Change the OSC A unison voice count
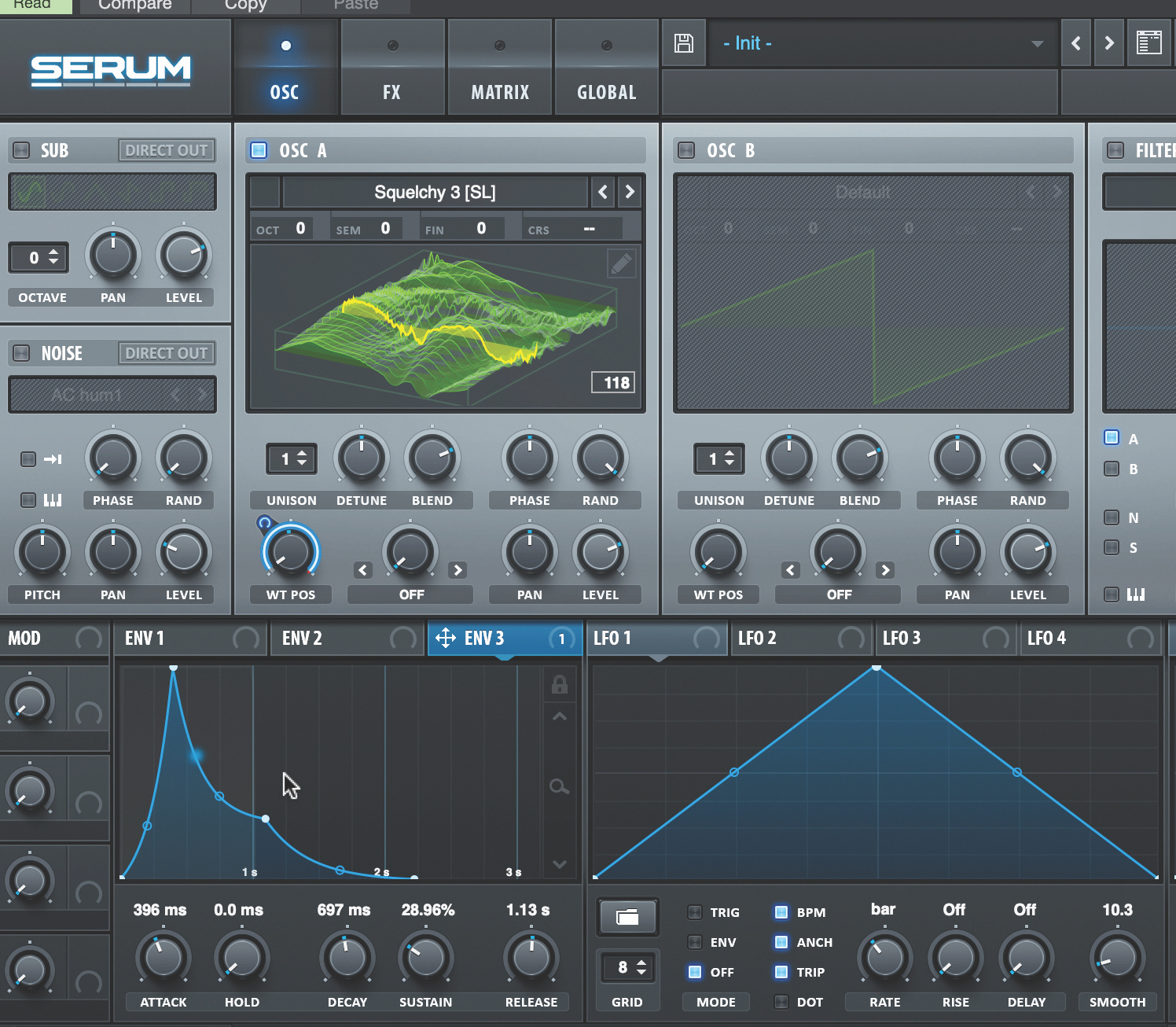1176x1027 pixels. [292, 458]
